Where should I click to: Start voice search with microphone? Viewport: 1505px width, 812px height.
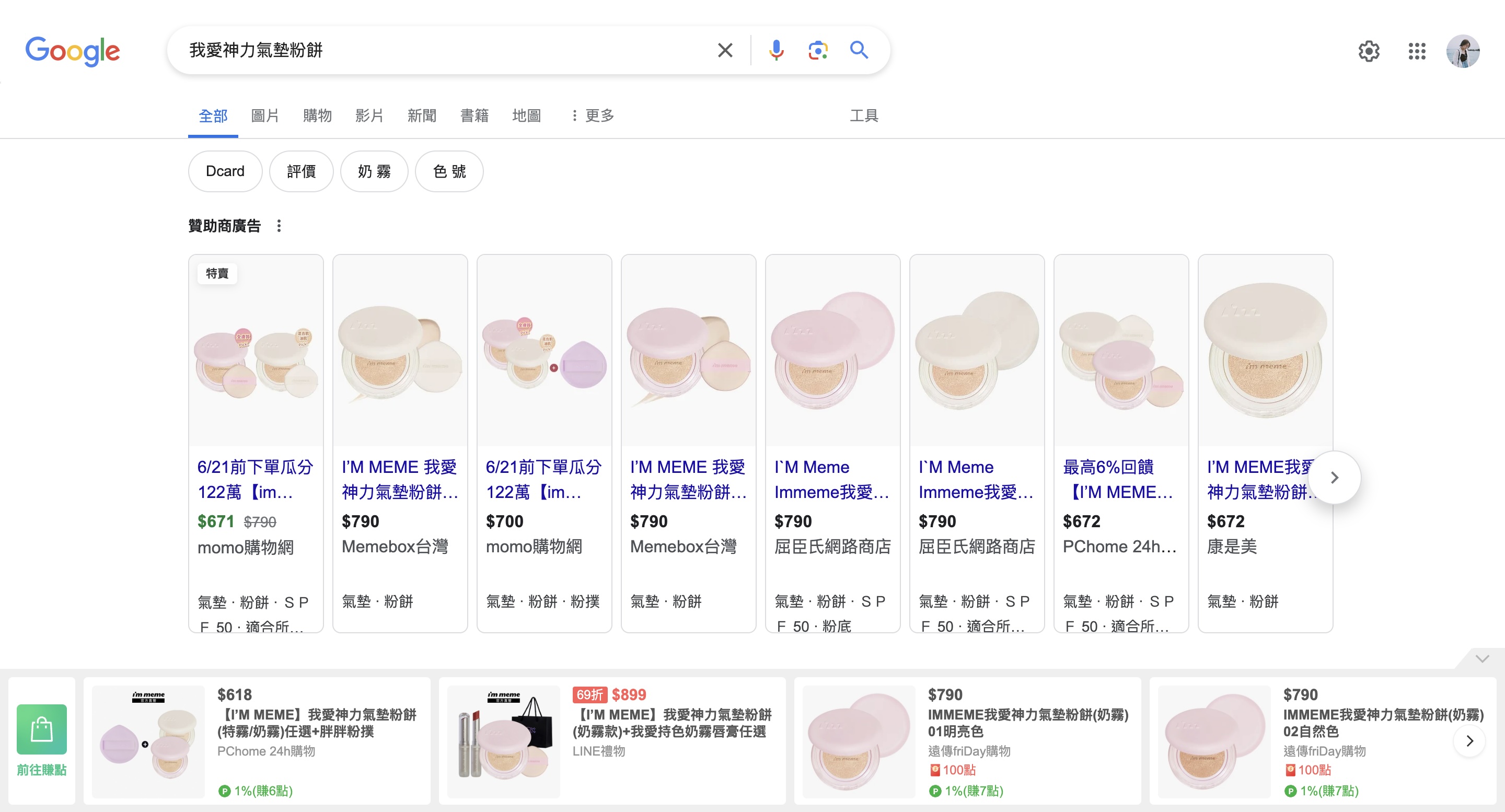[776, 50]
